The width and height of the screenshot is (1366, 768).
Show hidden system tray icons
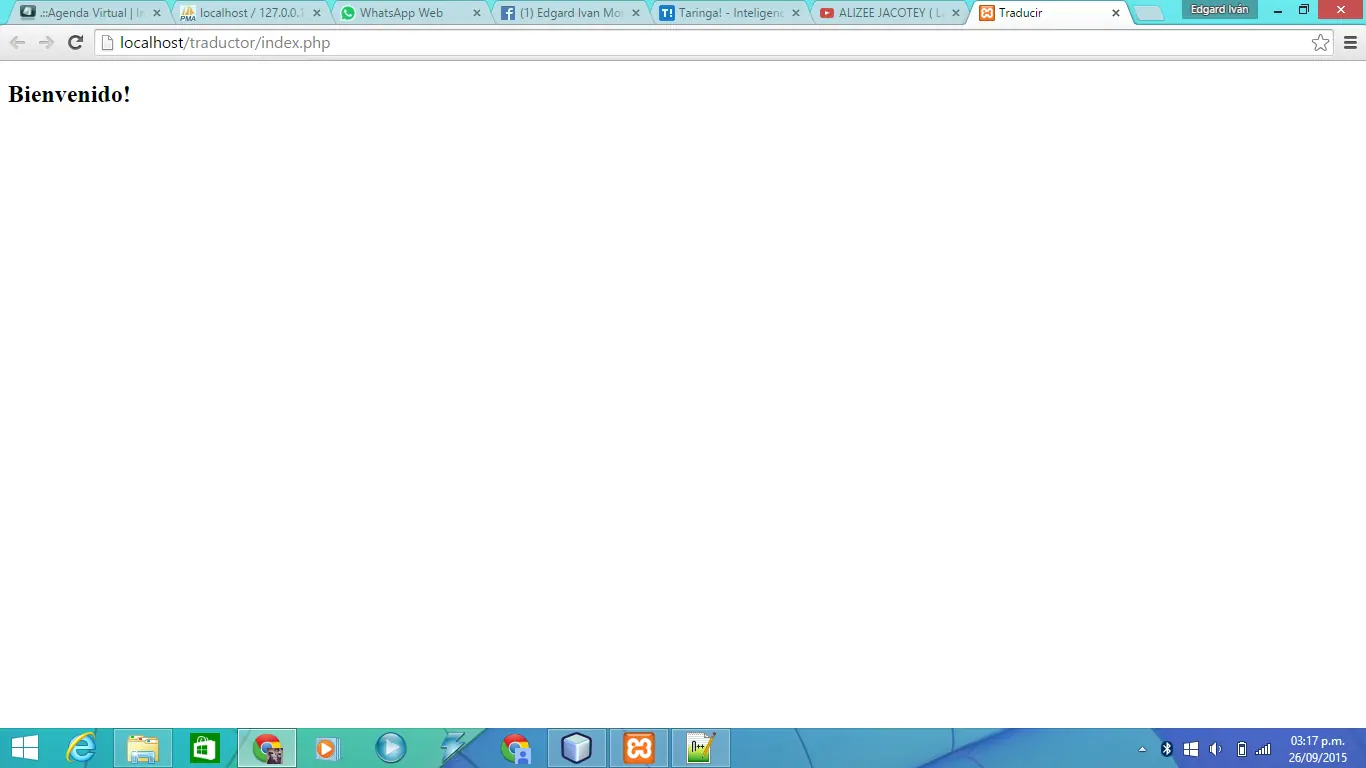pos(1143,749)
